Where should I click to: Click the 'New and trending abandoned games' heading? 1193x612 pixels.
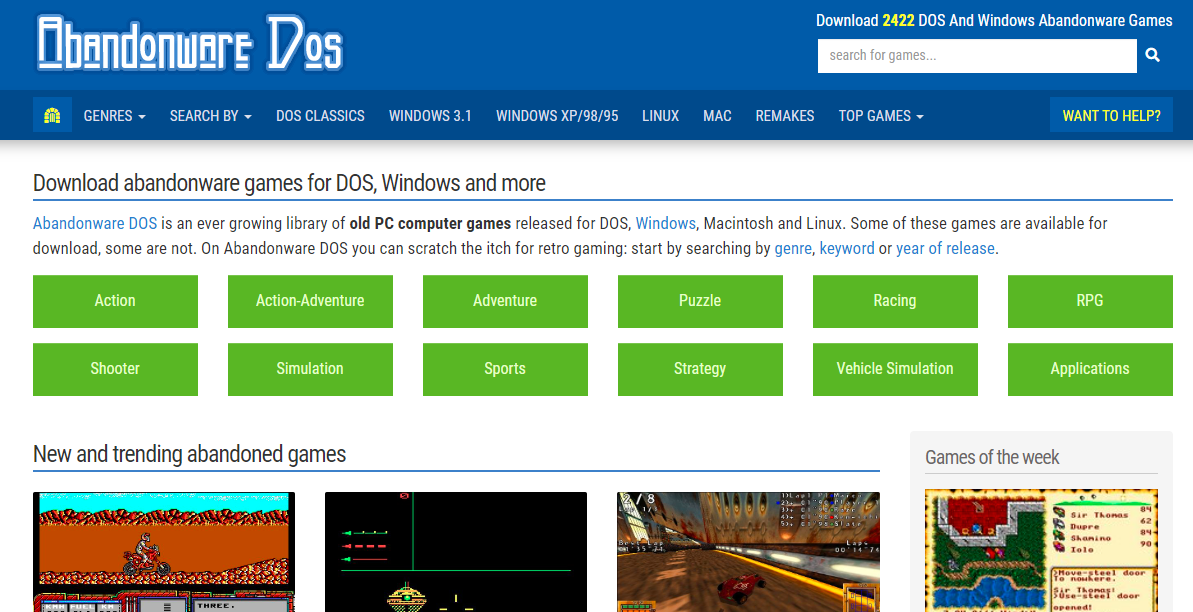click(x=189, y=454)
